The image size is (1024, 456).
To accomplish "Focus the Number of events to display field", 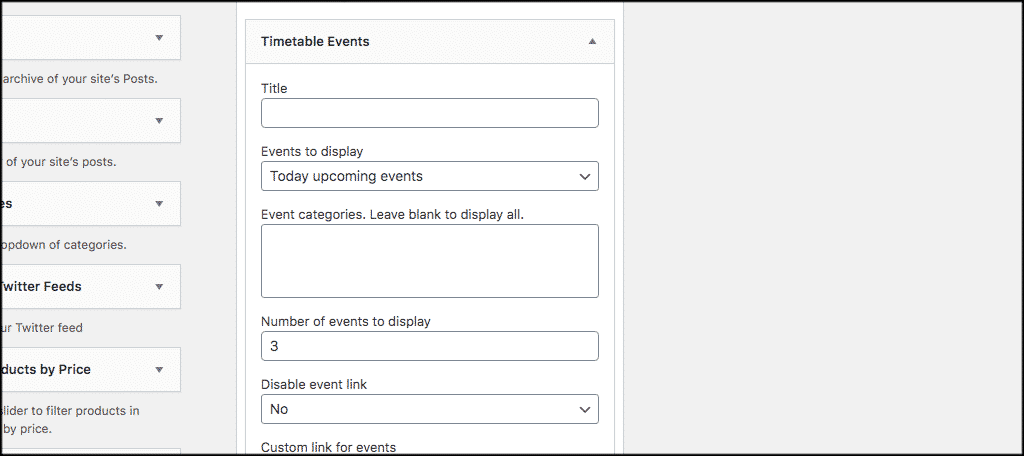I will point(429,346).
